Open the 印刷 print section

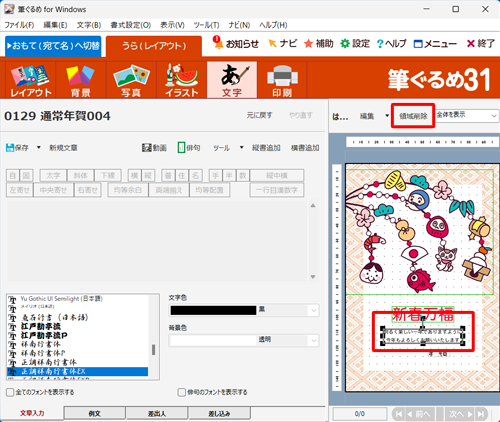282,80
